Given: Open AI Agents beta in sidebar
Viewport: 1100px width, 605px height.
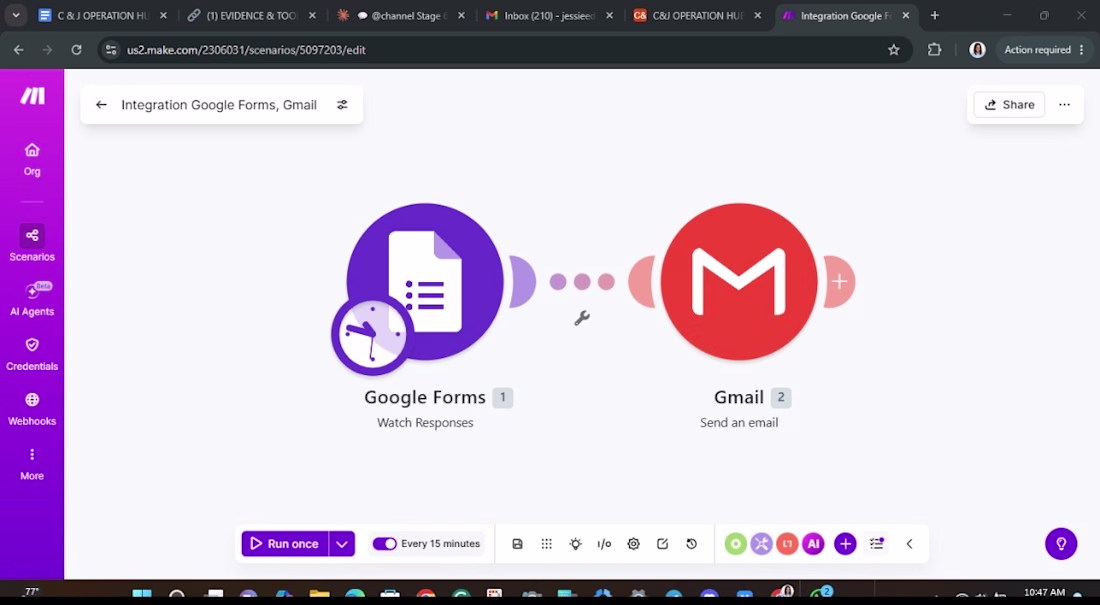Looking at the screenshot, I should (32, 298).
